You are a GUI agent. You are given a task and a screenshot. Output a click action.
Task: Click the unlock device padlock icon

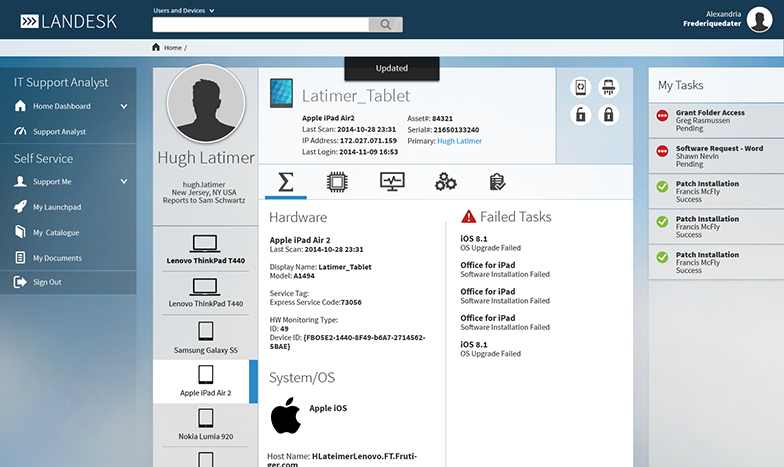(x=582, y=115)
